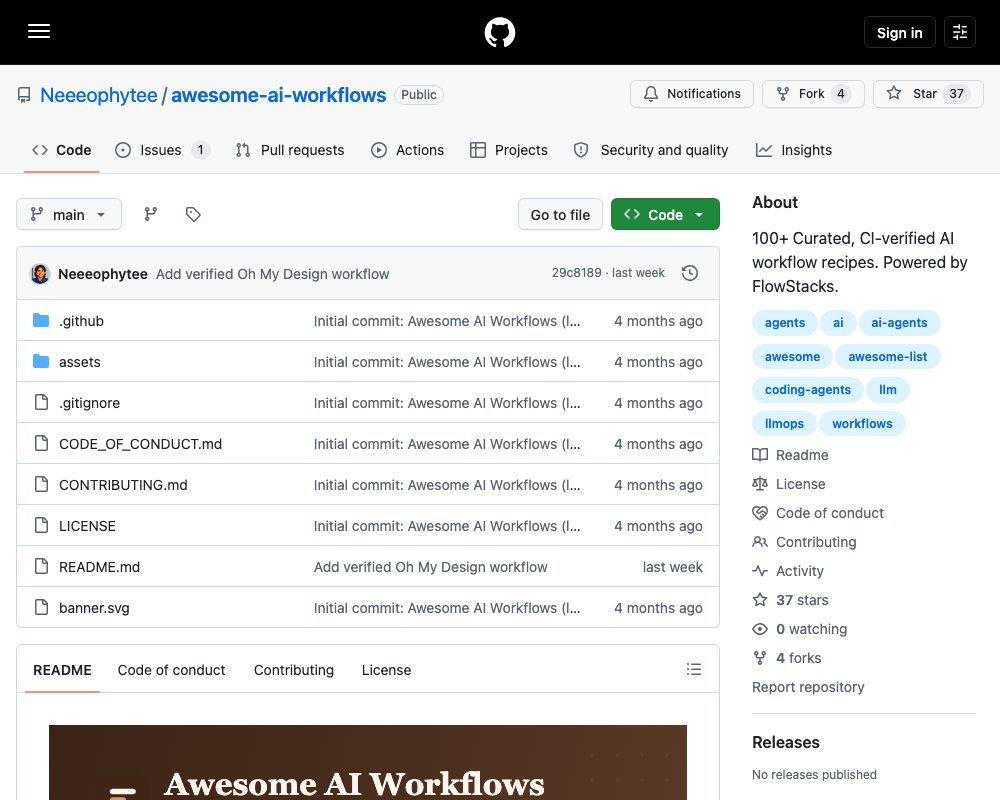Image resolution: width=1000 pixels, height=800 pixels.
Task: Click the workflows topic tag
Action: point(862,424)
